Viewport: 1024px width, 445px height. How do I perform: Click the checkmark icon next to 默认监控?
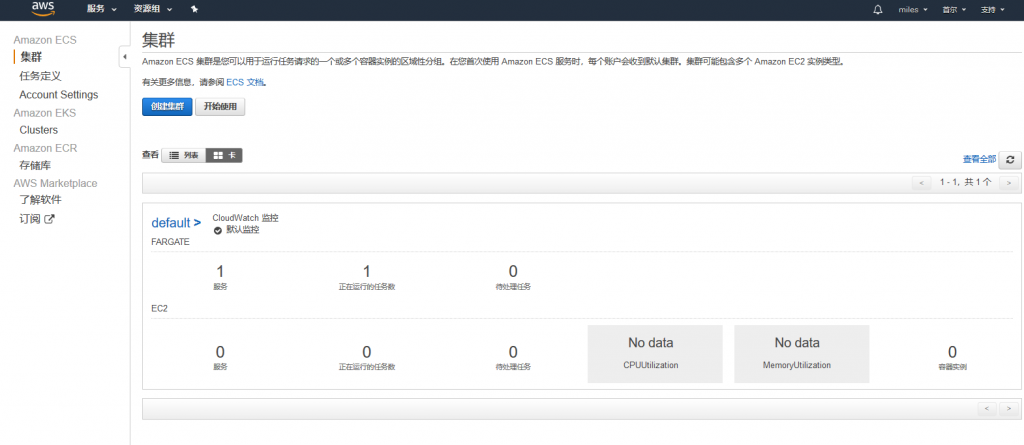point(217,231)
